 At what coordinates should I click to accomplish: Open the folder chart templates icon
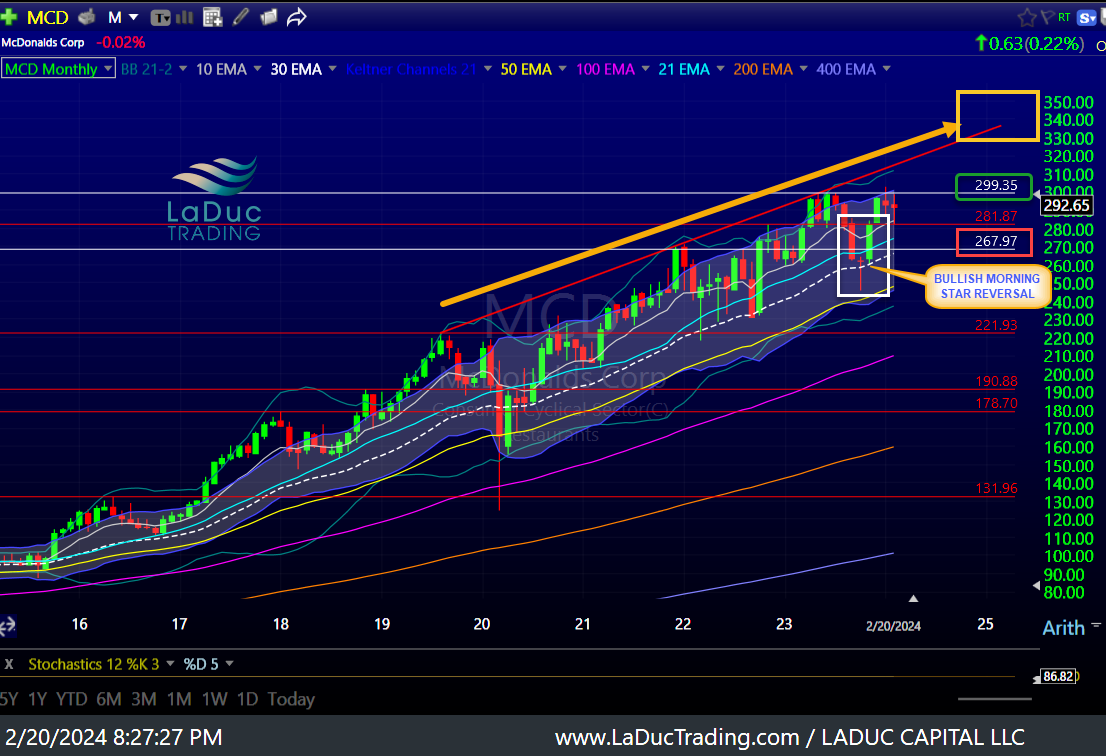tap(269, 17)
